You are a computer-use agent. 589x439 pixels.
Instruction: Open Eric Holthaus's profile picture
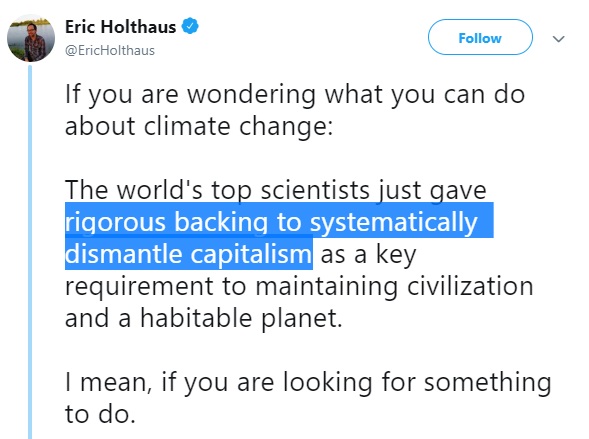pyautogui.click(x=31, y=38)
